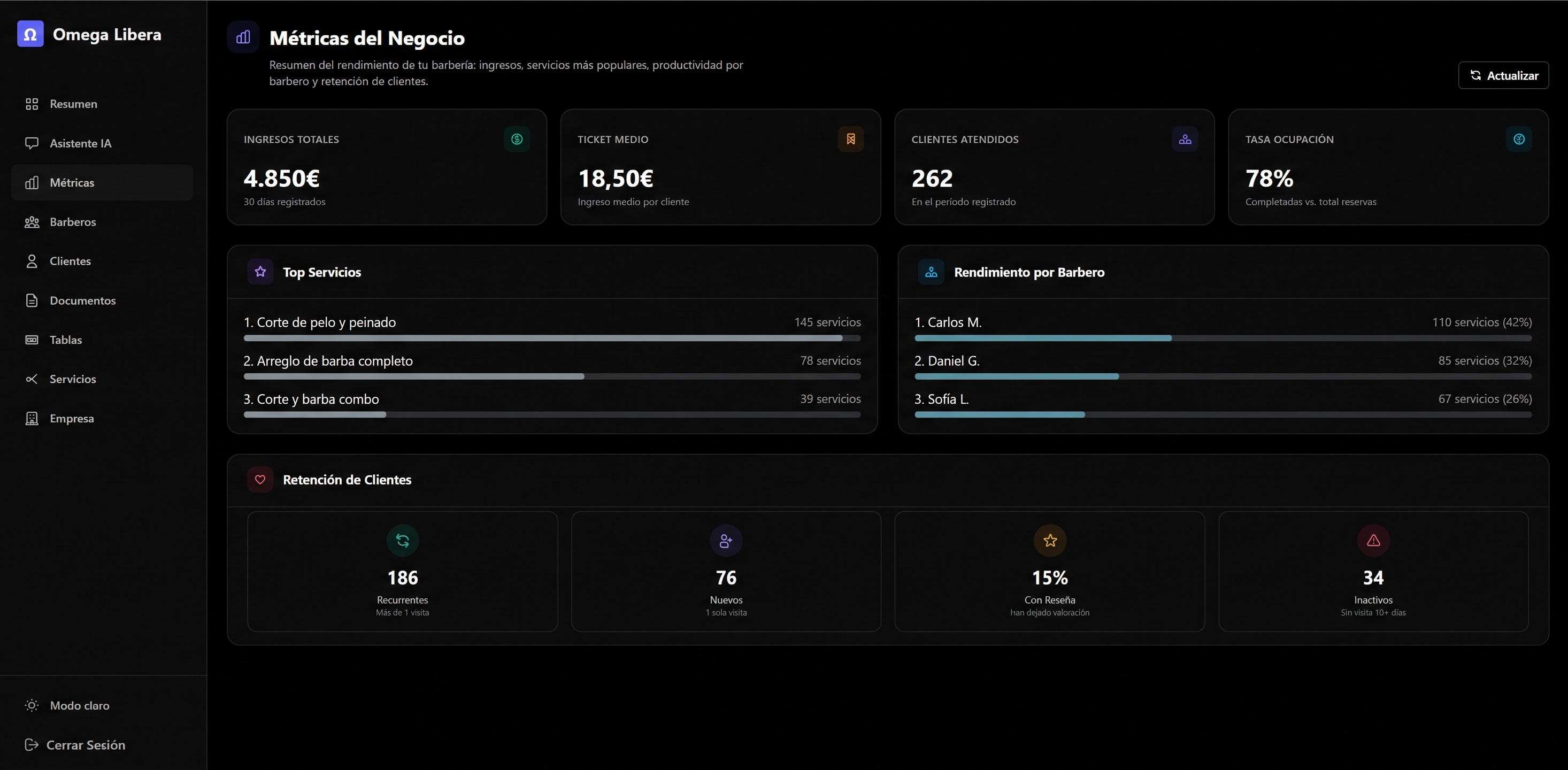This screenshot has width=1568, height=770.
Task: Navigate to Tablas in the sidebar
Action: (x=102, y=340)
